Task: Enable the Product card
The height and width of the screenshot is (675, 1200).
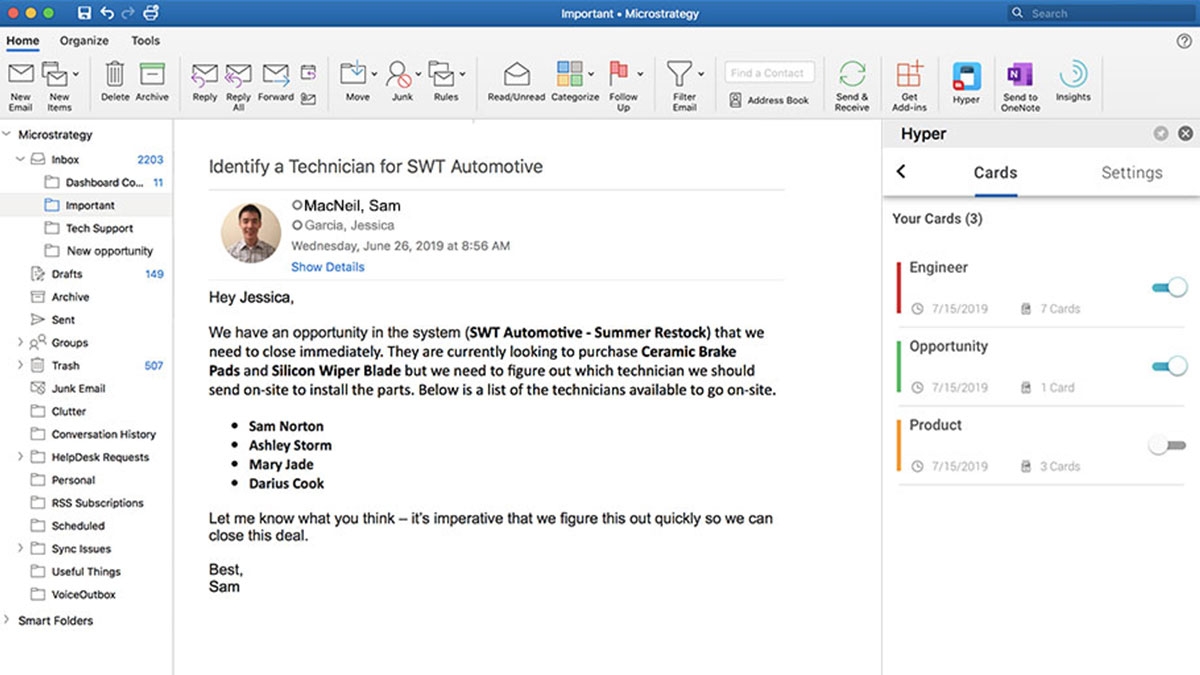Action: 1165,443
